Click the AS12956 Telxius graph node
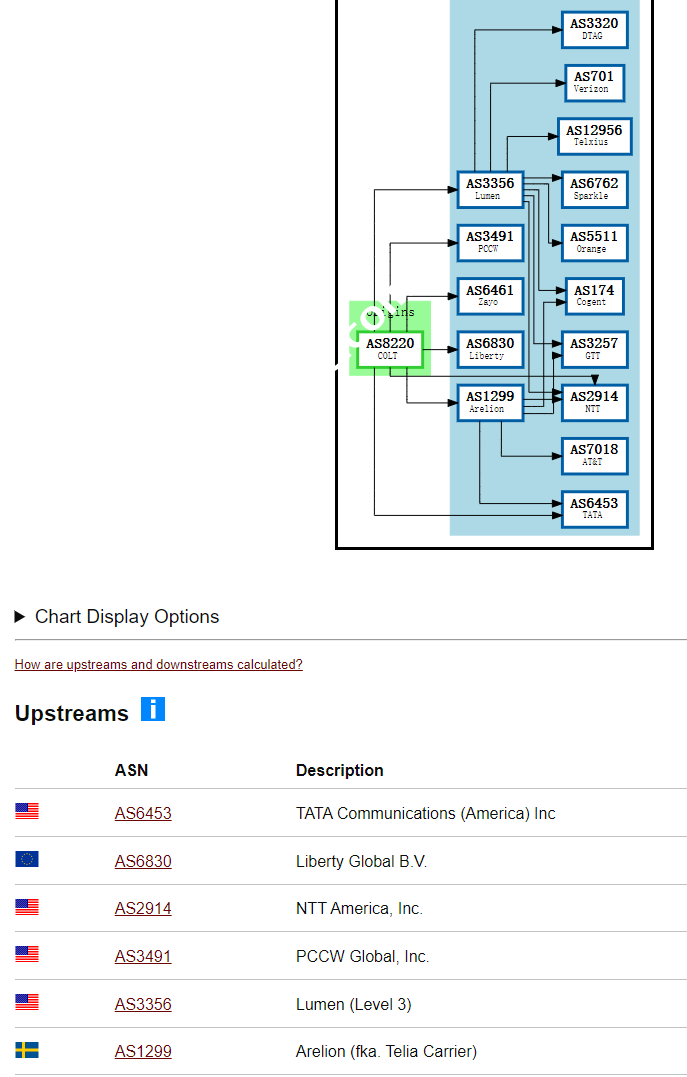 [x=594, y=136]
